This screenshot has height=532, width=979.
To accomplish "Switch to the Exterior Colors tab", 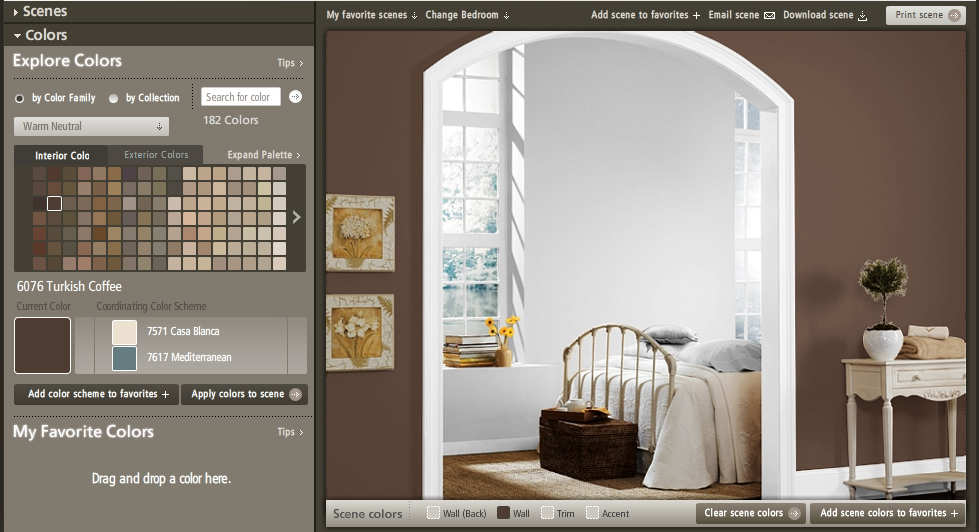I will point(156,155).
